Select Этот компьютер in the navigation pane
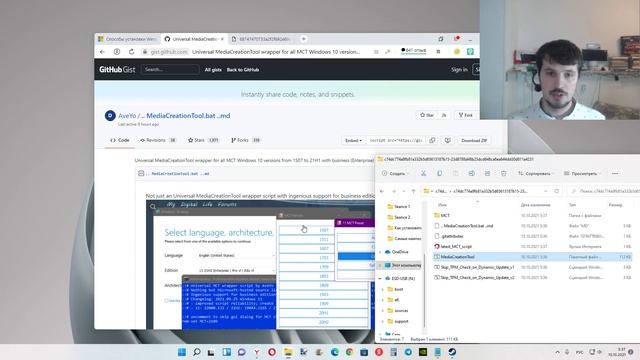 coord(403,265)
